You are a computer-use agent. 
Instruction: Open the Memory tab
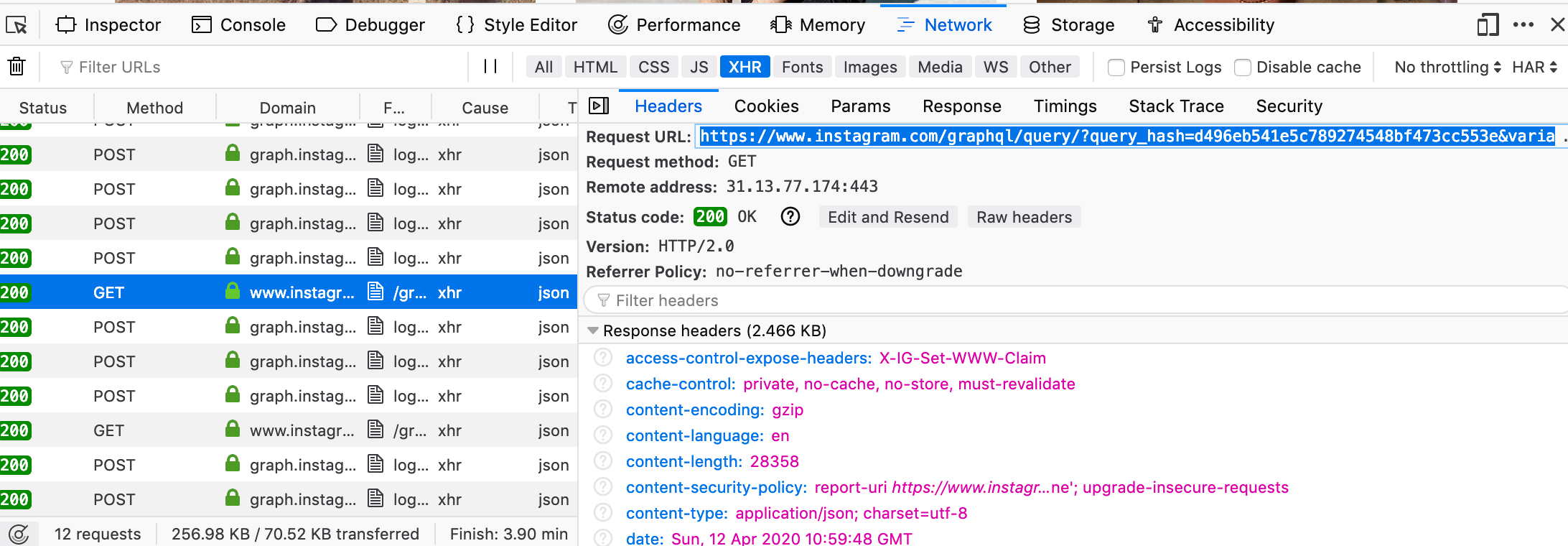click(818, 25)
